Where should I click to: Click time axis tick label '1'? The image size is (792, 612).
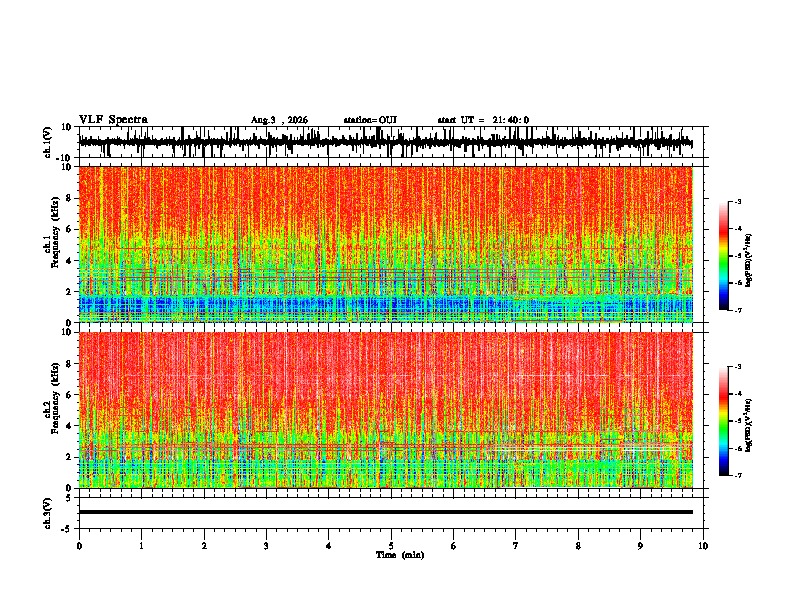[x=141, y=546]
